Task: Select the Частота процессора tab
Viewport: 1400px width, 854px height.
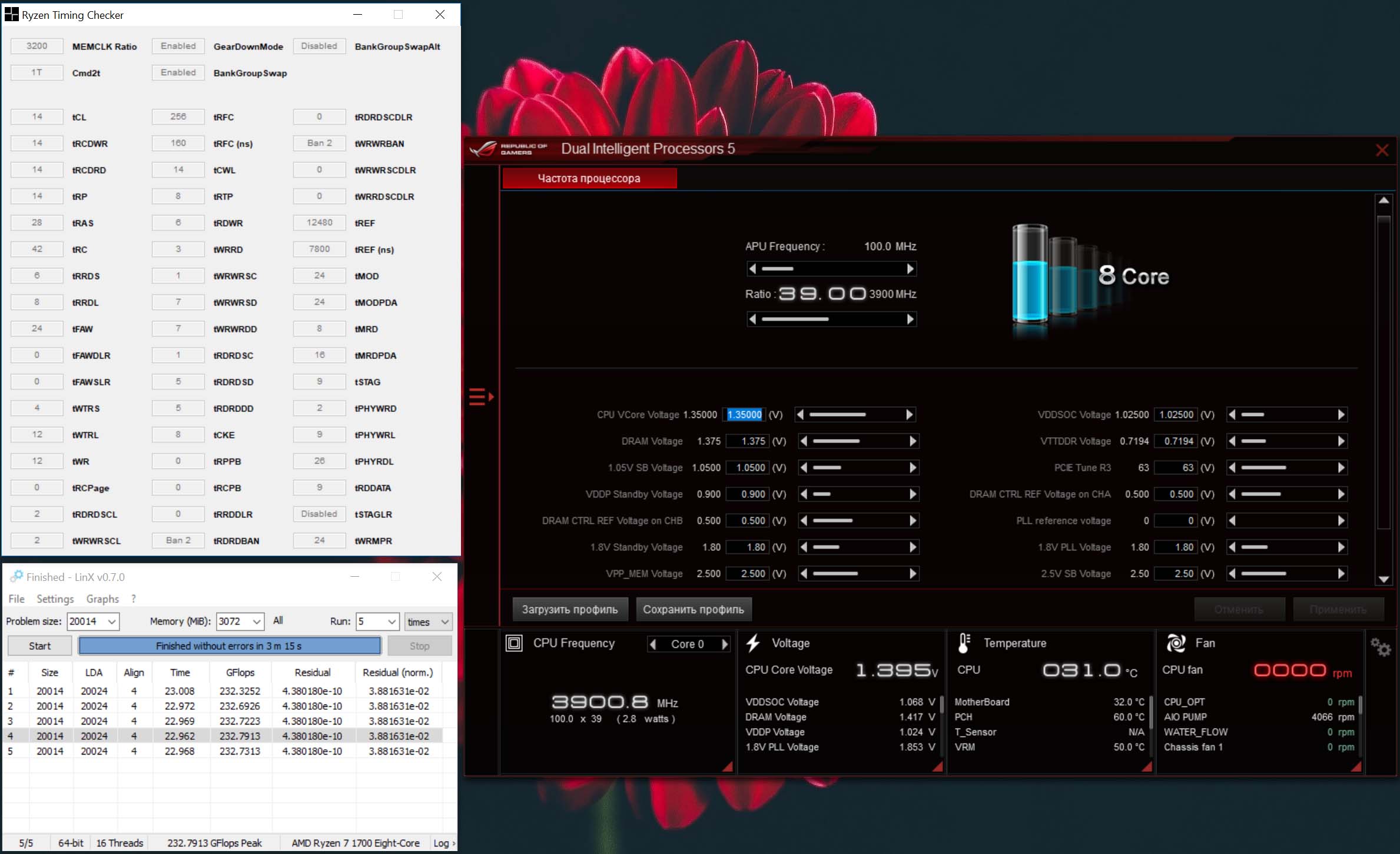Action: tap(589, 178)
